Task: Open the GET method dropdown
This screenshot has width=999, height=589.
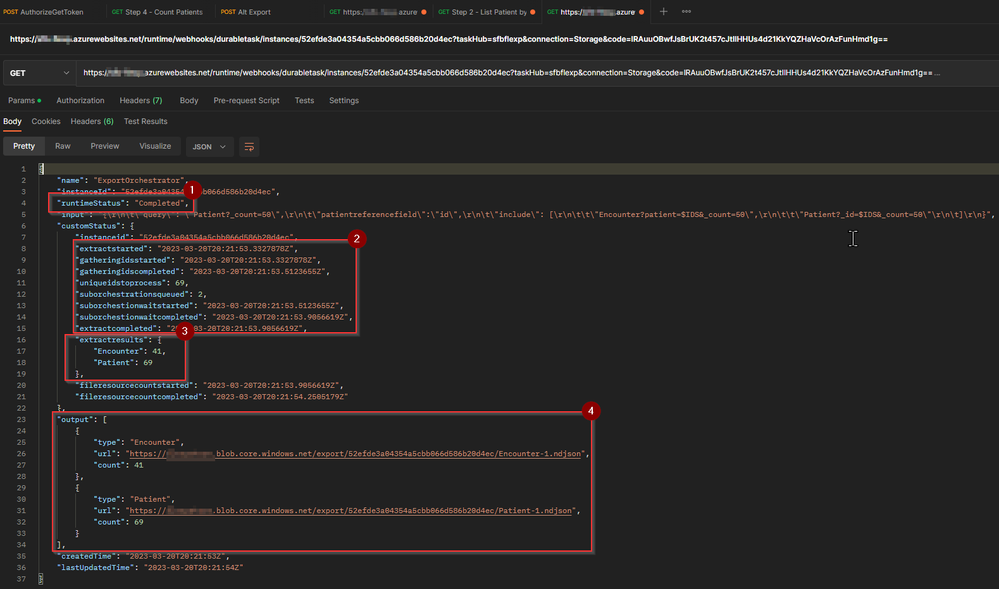Action: click(x=39, y=73)
